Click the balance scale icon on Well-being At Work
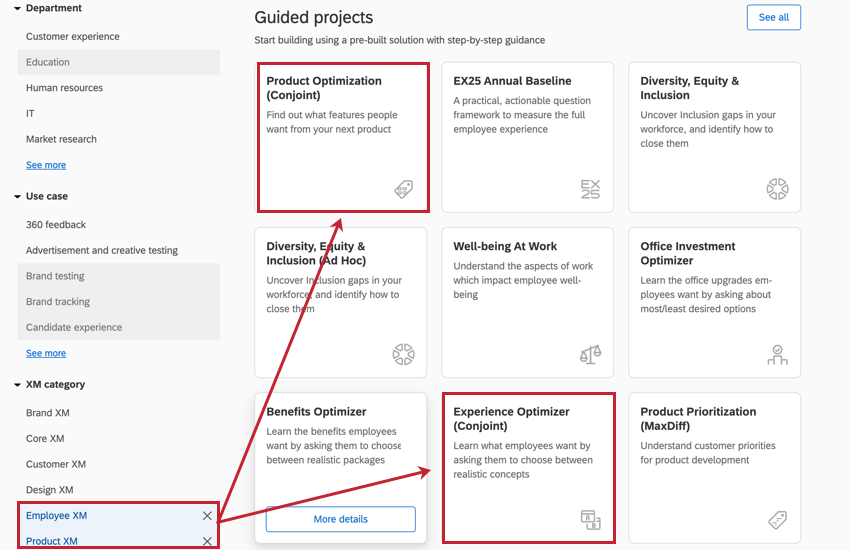 point(590,354)
